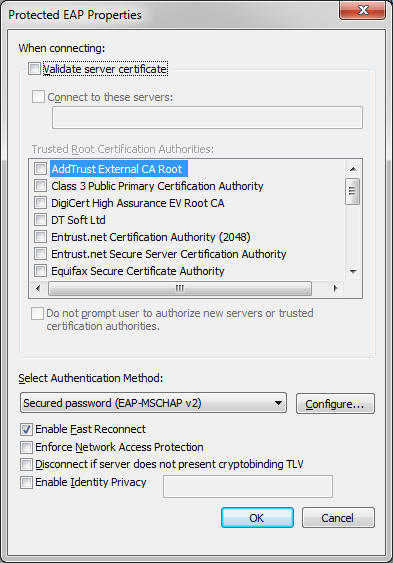Dismiss the dialog with Cancel
Image resolution: width=393 pixels, height=563 pixels.
(x=338, y=518)
